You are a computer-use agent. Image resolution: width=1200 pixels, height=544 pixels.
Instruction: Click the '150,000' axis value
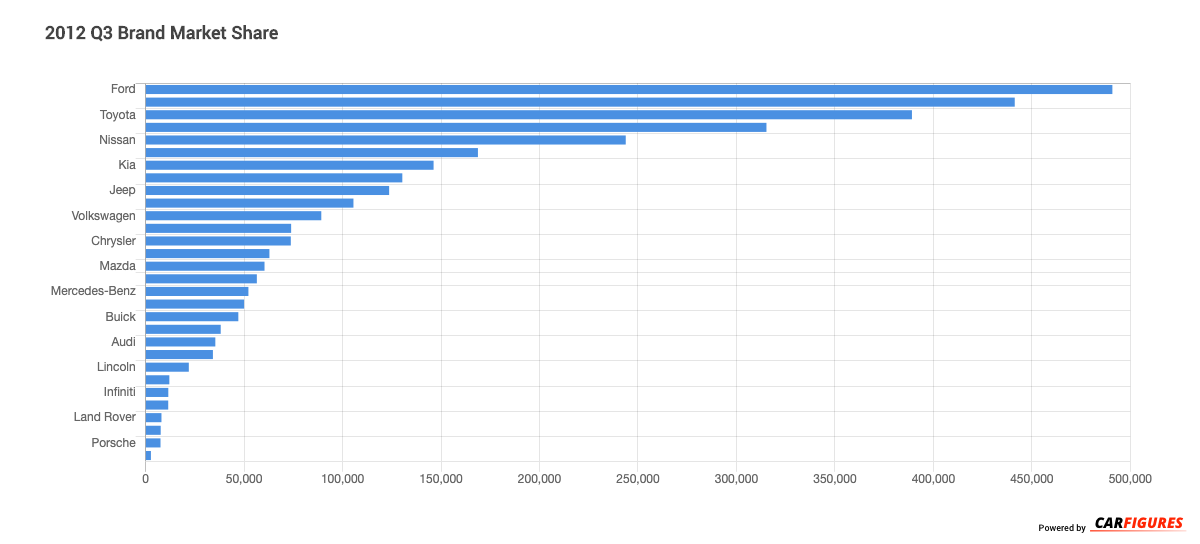(x=441, y=480)
